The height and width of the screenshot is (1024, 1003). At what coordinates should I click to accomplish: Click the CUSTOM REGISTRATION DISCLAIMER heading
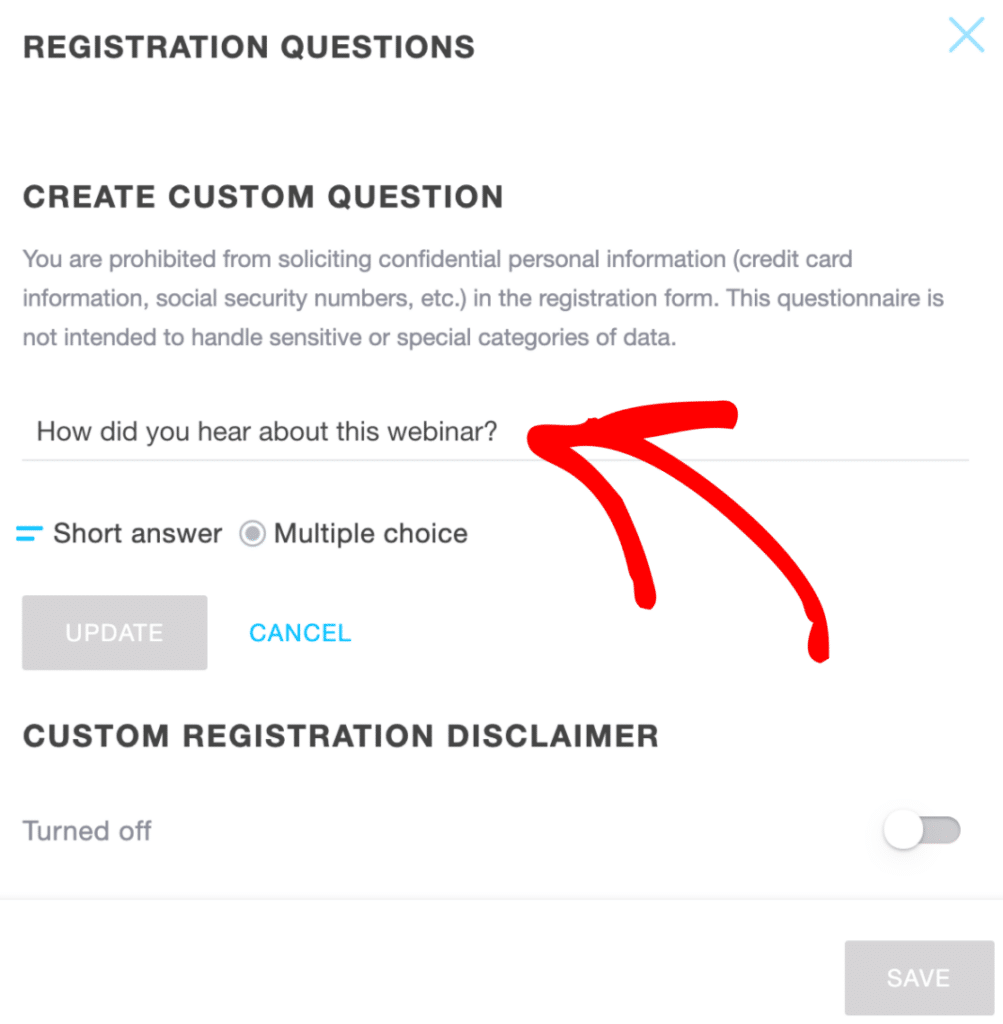click(340, 736)
